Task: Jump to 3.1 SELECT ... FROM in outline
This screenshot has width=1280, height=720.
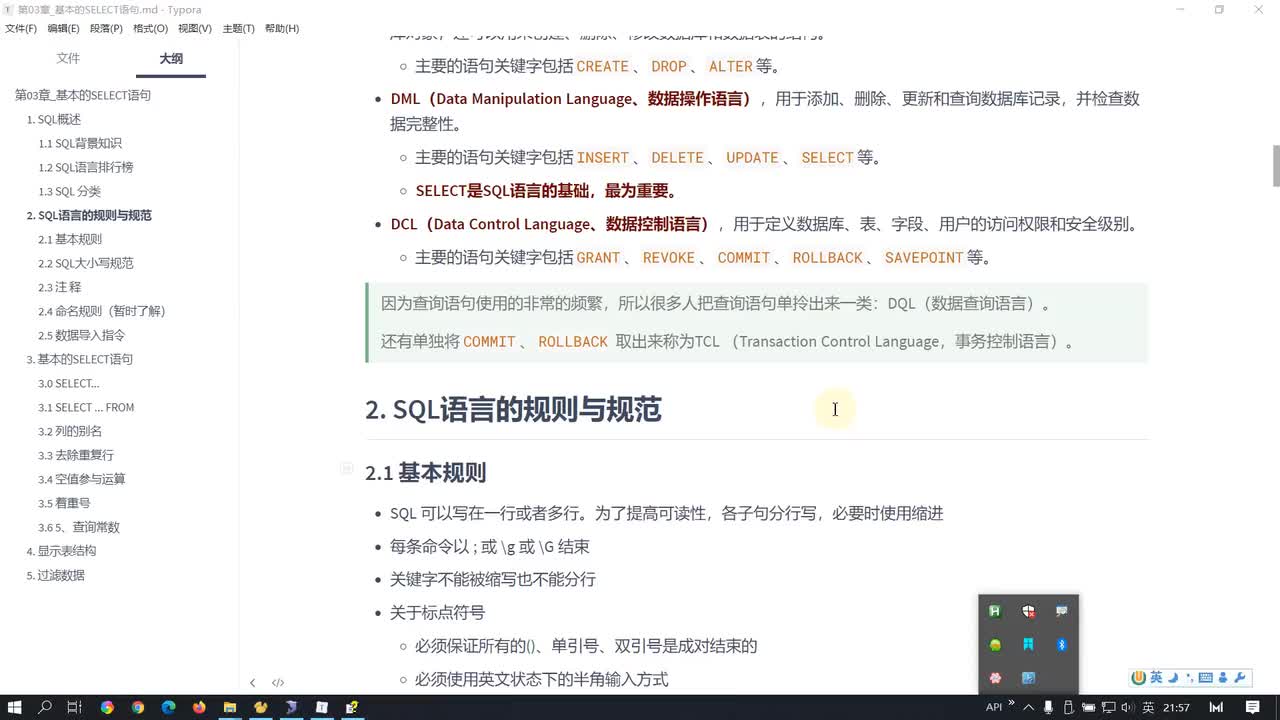Action: [x=86, y=407]
